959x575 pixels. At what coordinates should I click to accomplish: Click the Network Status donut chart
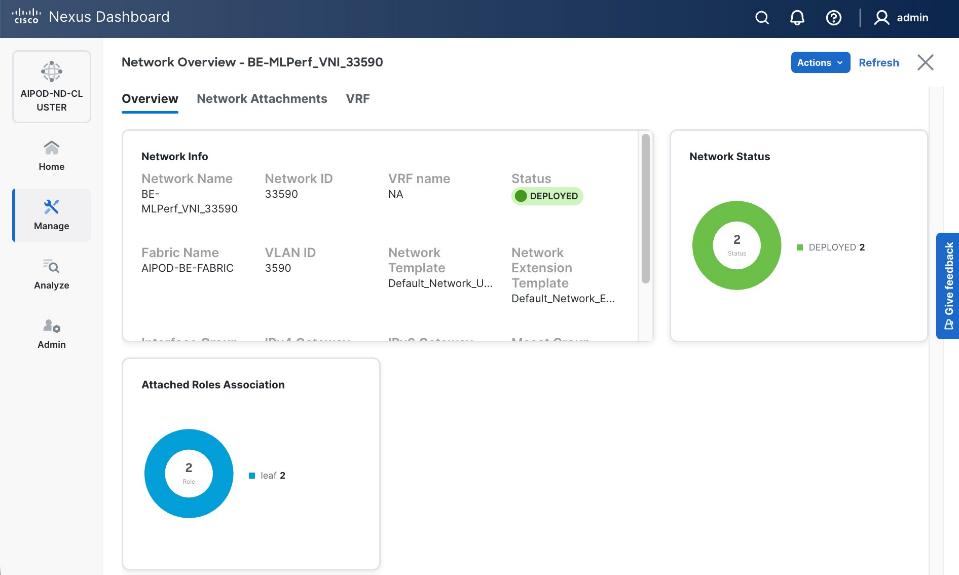tap(737, 246)
